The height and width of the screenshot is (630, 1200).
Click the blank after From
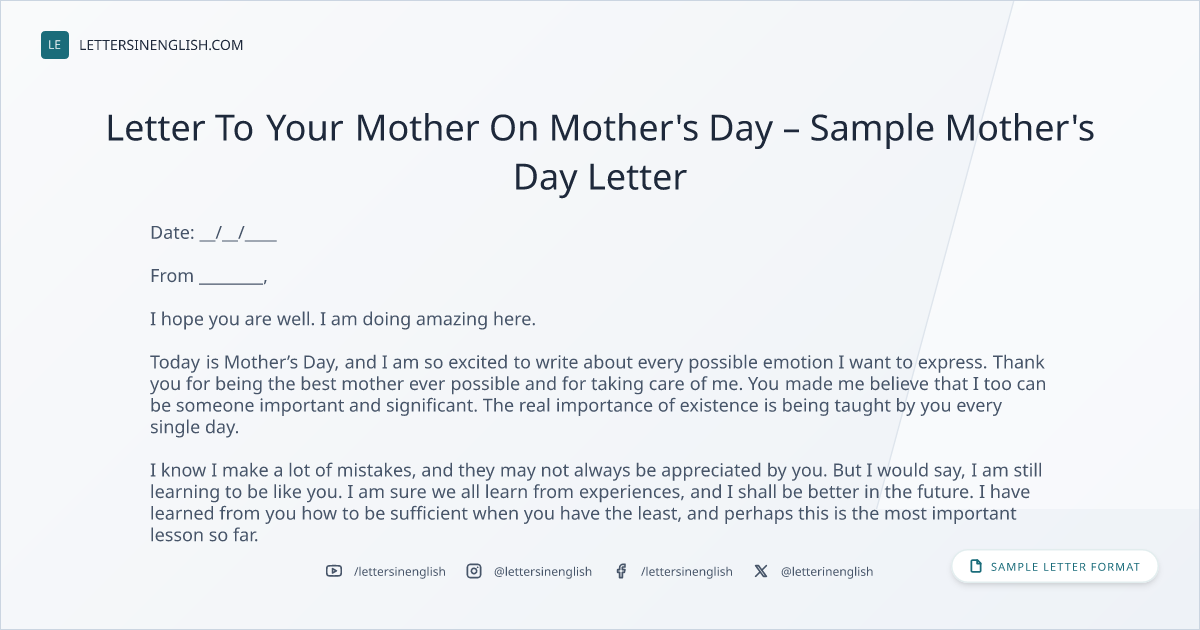(x=231, y=281)
